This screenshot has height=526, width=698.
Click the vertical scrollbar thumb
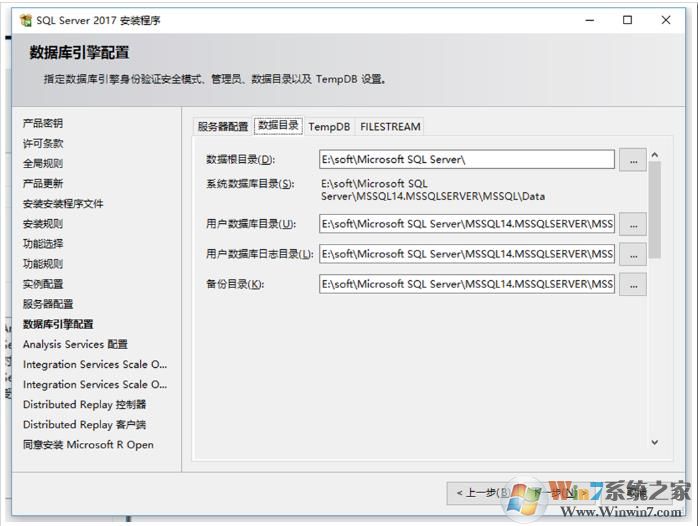654,210
